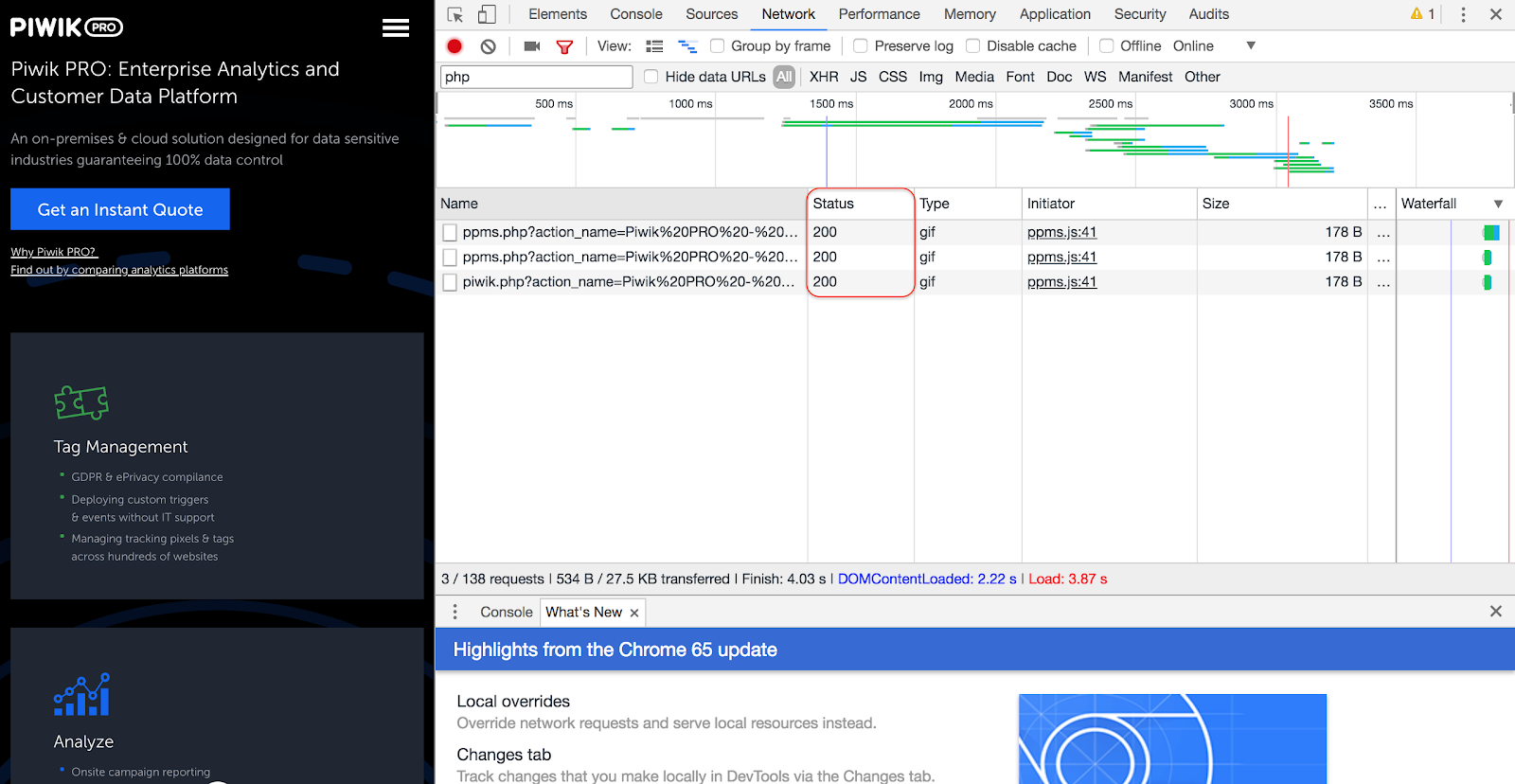Click the 1500 ms timeline overview marker

click(x=831, y=103)
